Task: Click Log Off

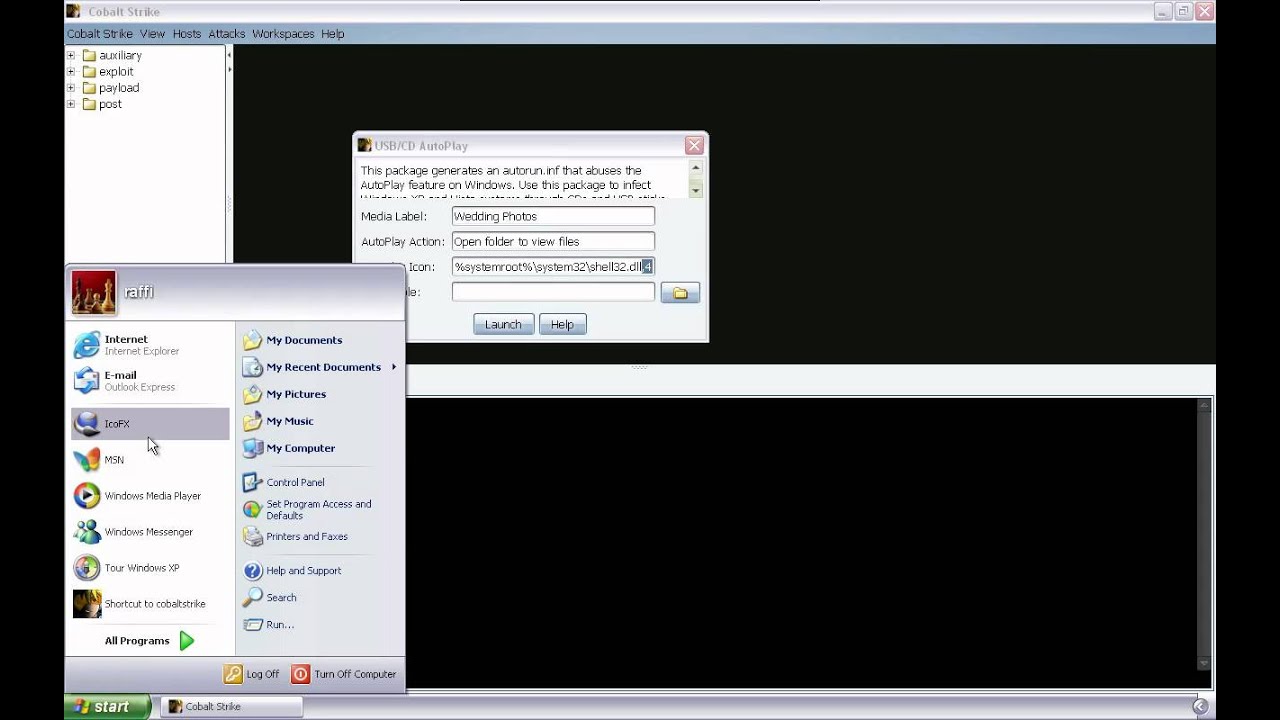Action: pos(252,674)
